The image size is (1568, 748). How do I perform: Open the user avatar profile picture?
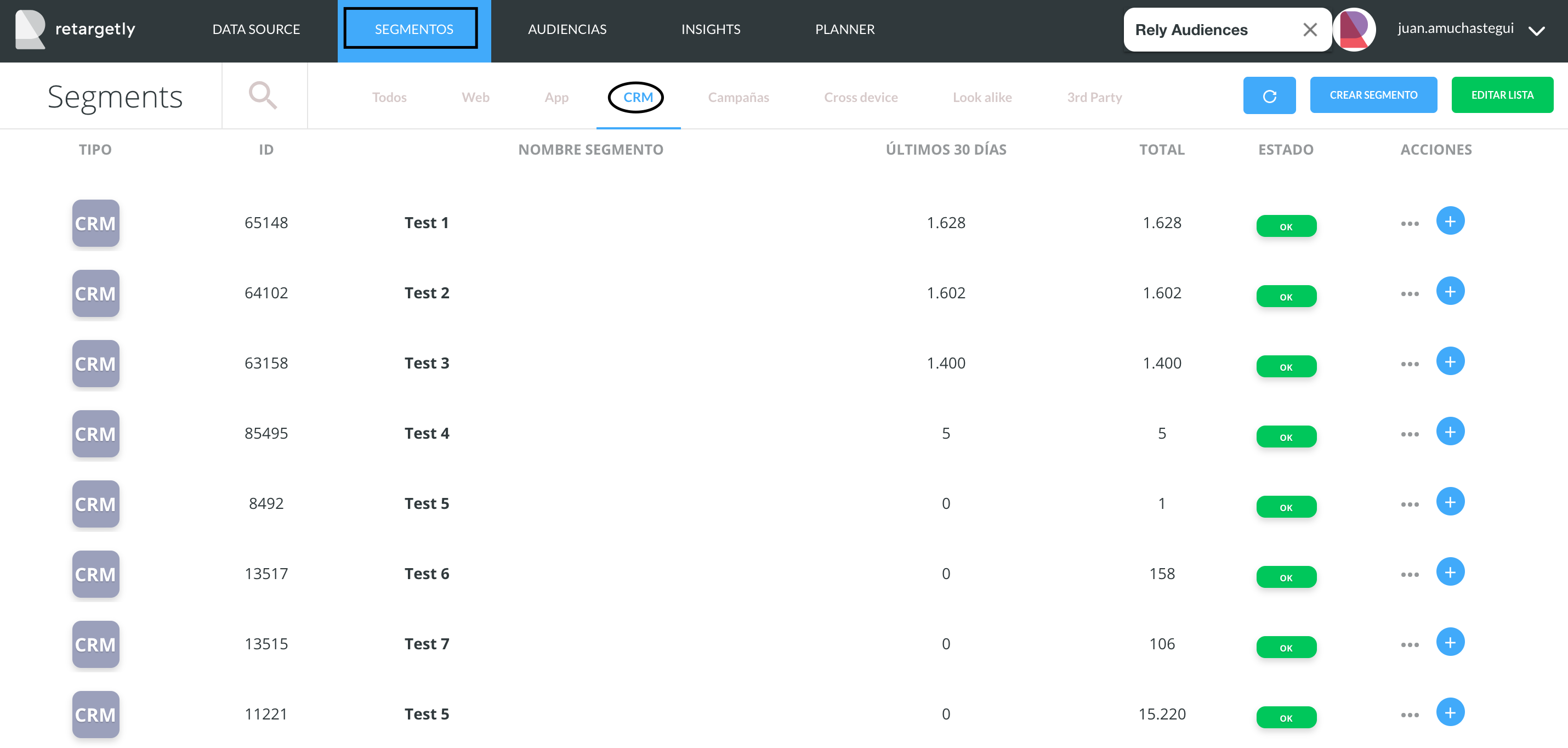(x=1354, y=29)
